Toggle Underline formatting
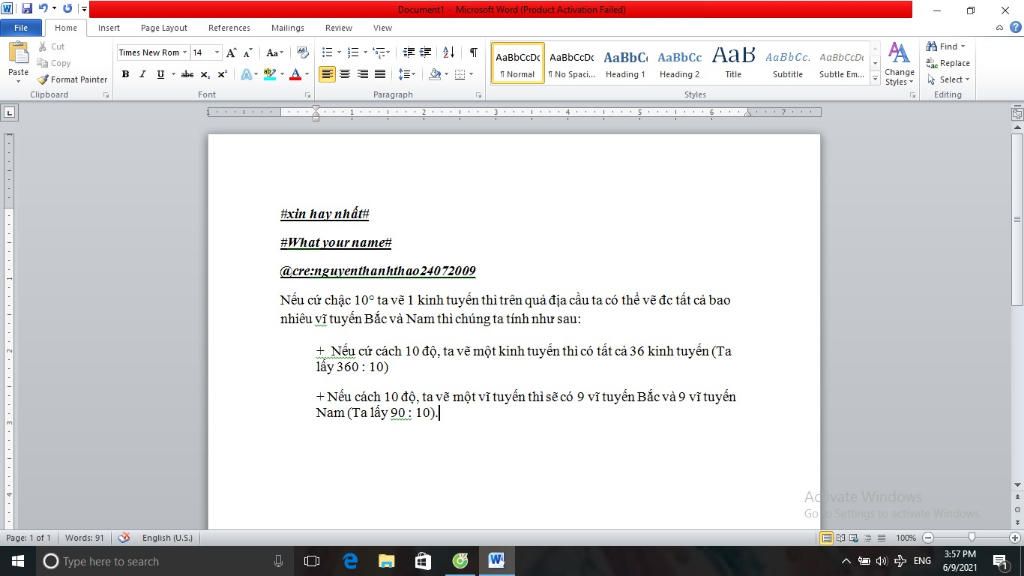Viewport: 1024px width, 576px height. [x=160, y=74]
